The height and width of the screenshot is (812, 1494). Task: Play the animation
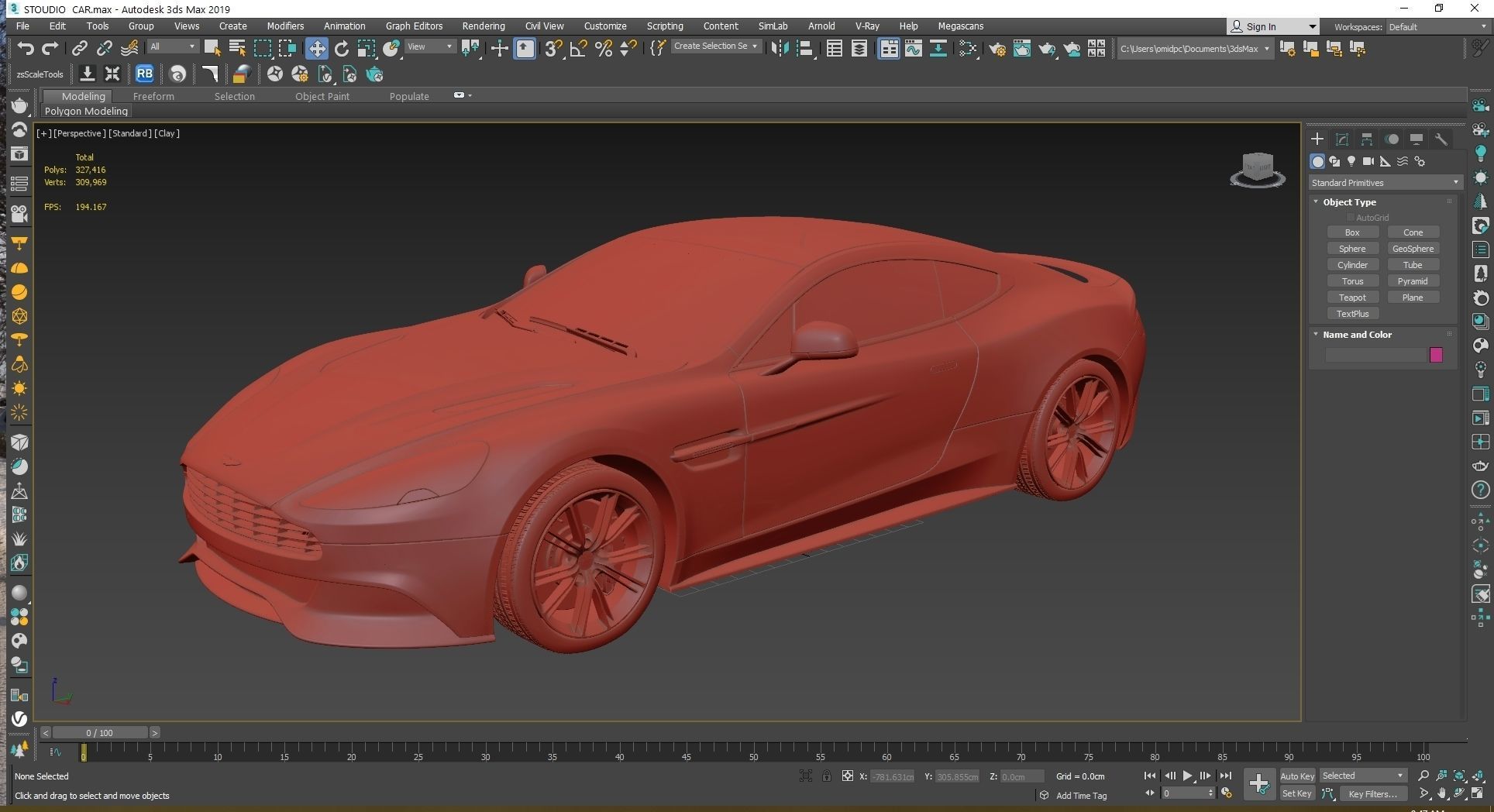tap(1187, 776)
